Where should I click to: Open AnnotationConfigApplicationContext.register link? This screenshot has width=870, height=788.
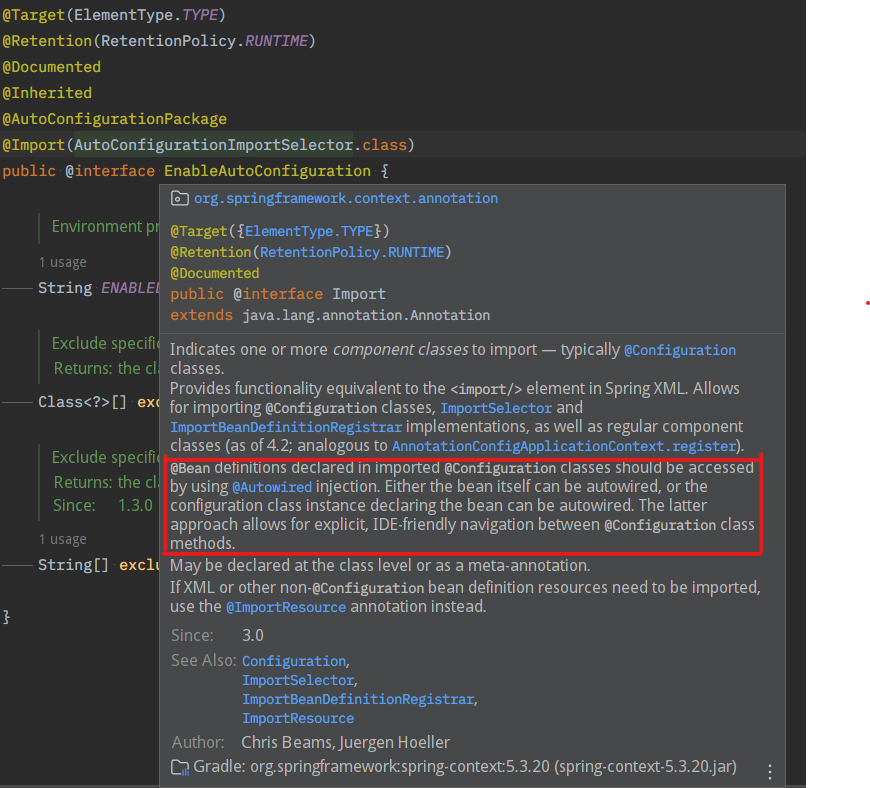[x=564, y=445]
